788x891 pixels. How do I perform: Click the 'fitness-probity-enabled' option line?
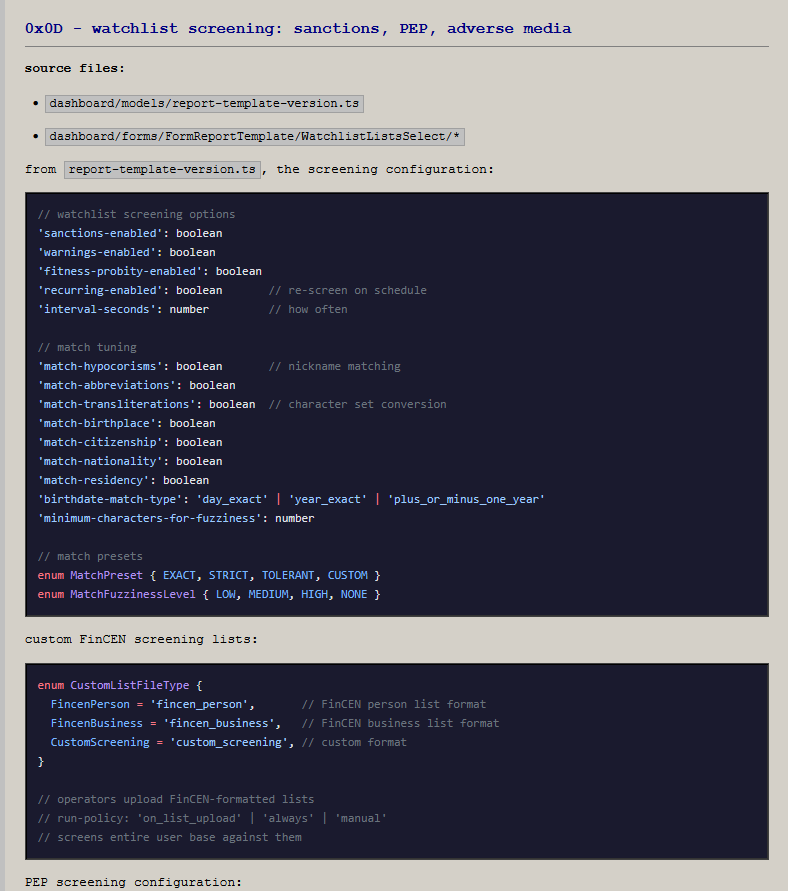(150, 271)
